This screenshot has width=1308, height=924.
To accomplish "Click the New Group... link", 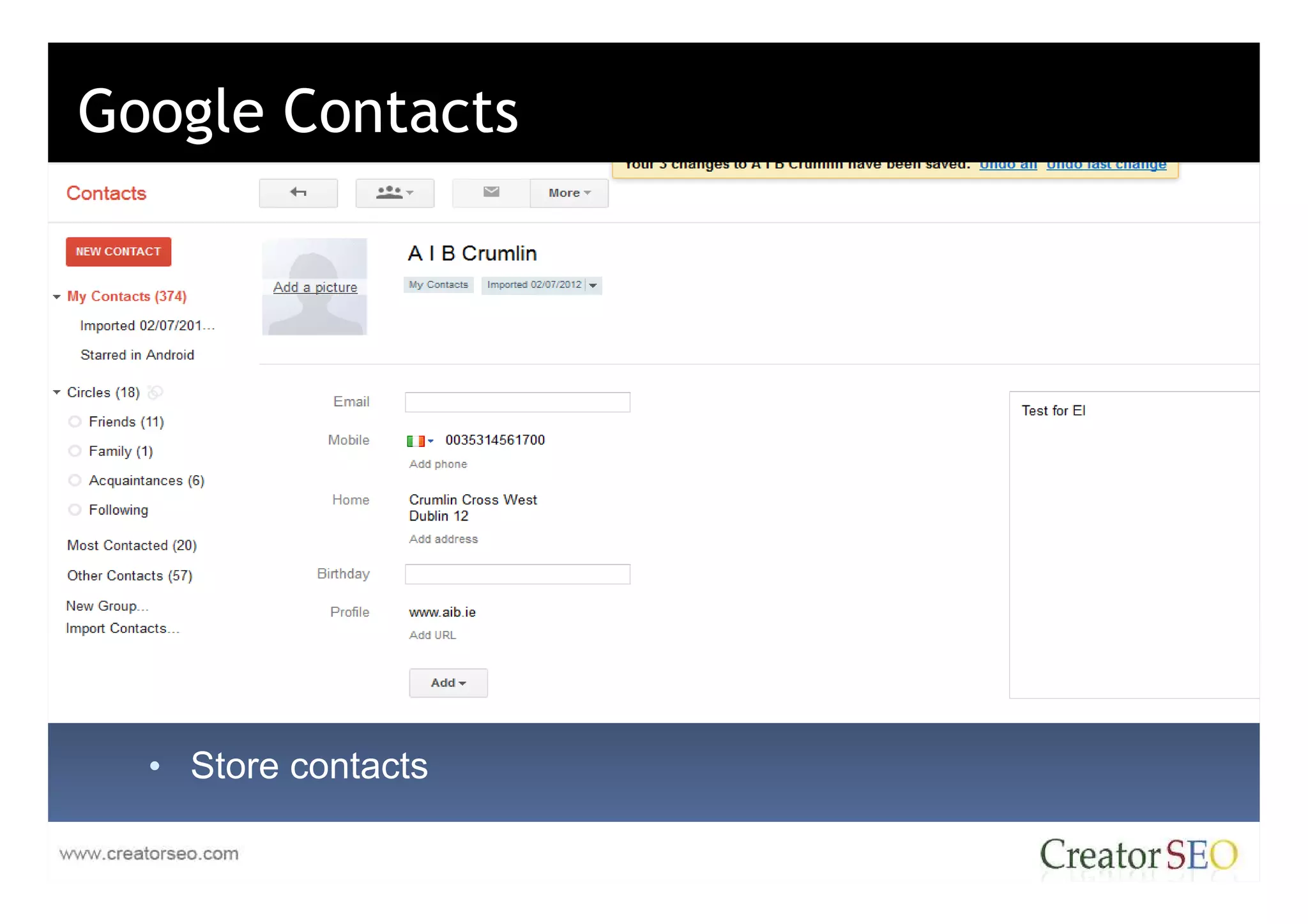I will (107, 605).
